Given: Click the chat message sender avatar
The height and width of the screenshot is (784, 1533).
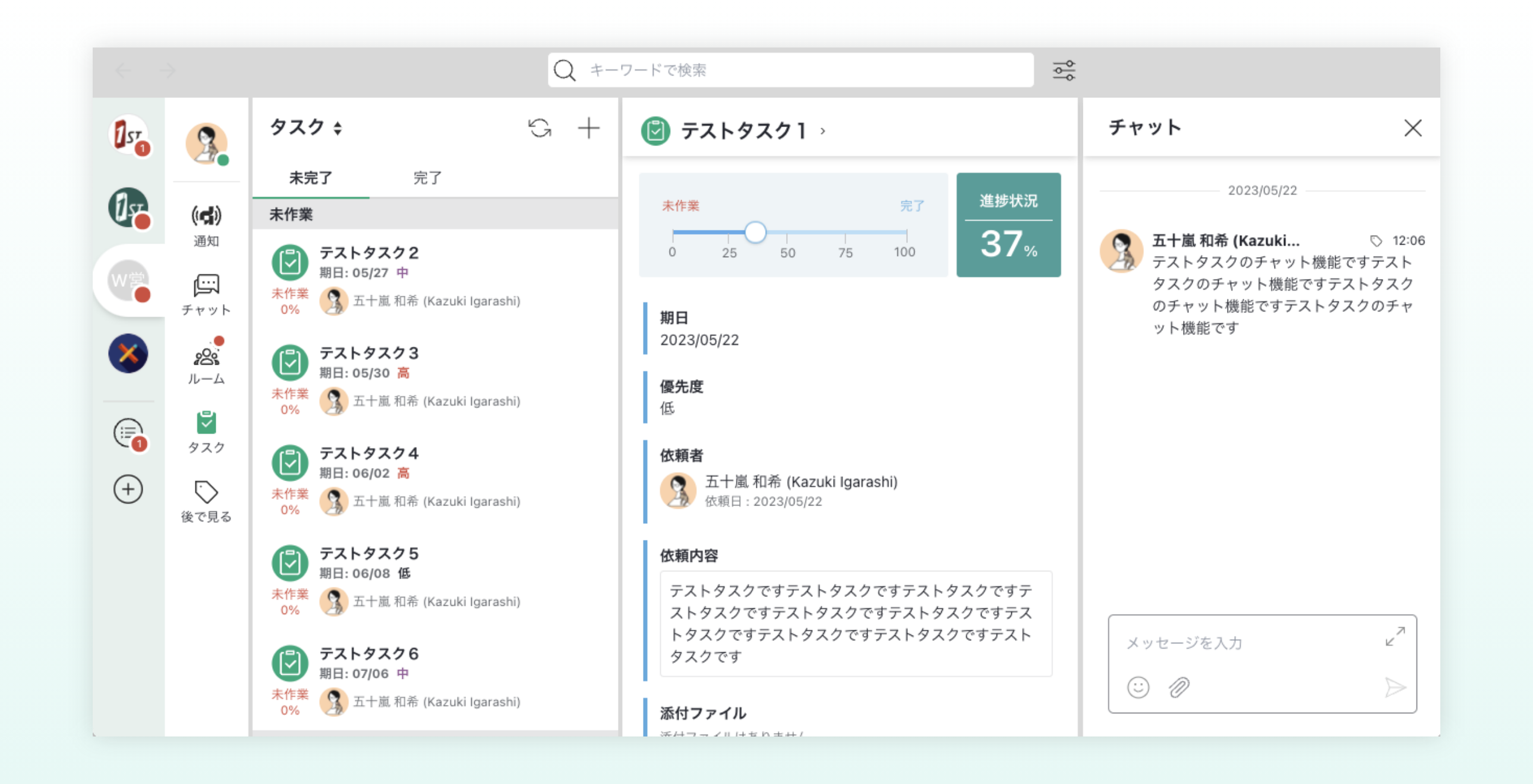Looking at the screenshot, I should [x=1121, y=251].
